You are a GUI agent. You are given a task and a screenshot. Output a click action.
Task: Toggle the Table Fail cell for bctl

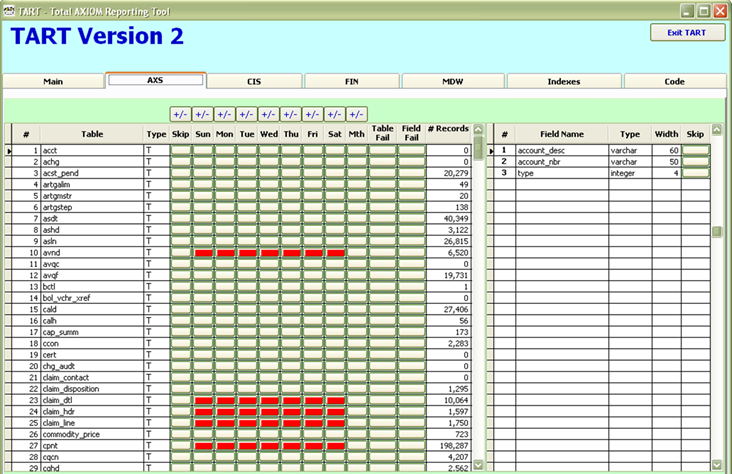[x=383, y=287]
